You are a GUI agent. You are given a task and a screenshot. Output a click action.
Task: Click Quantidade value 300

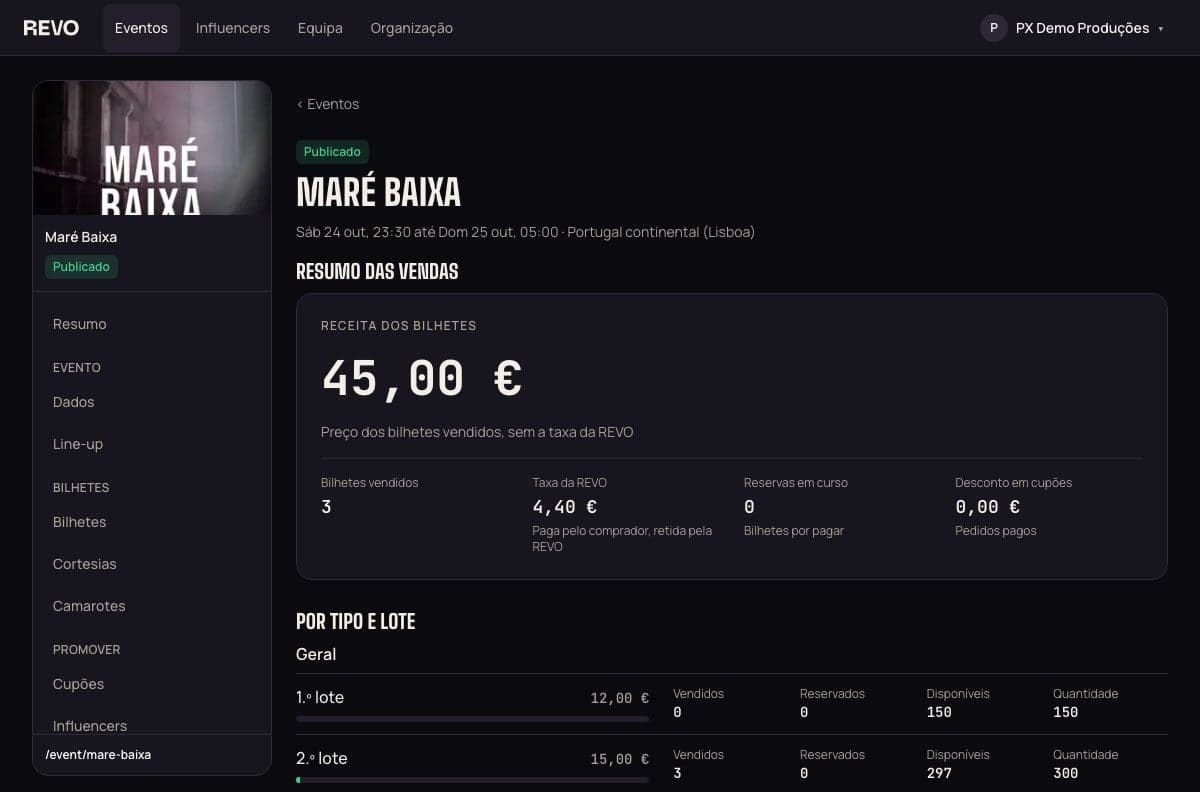1066,773
